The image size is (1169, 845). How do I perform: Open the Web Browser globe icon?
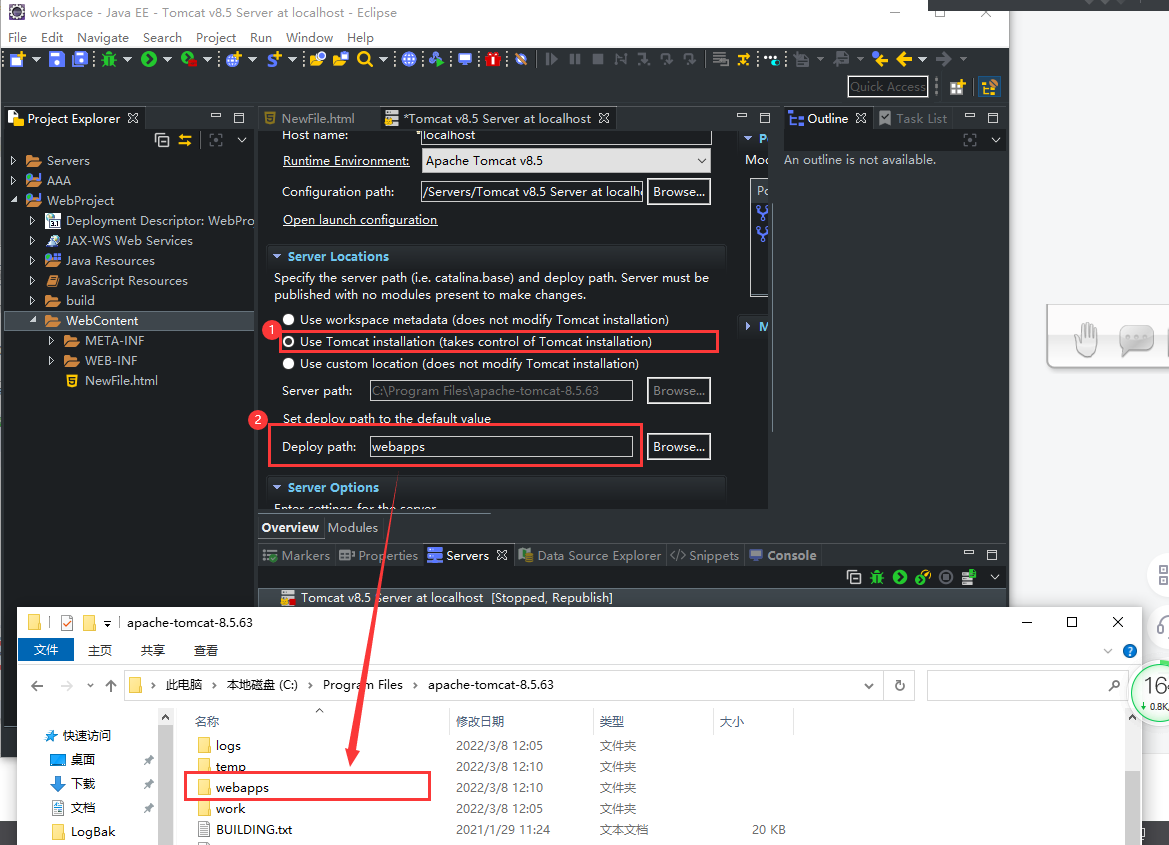coord(409,59)
